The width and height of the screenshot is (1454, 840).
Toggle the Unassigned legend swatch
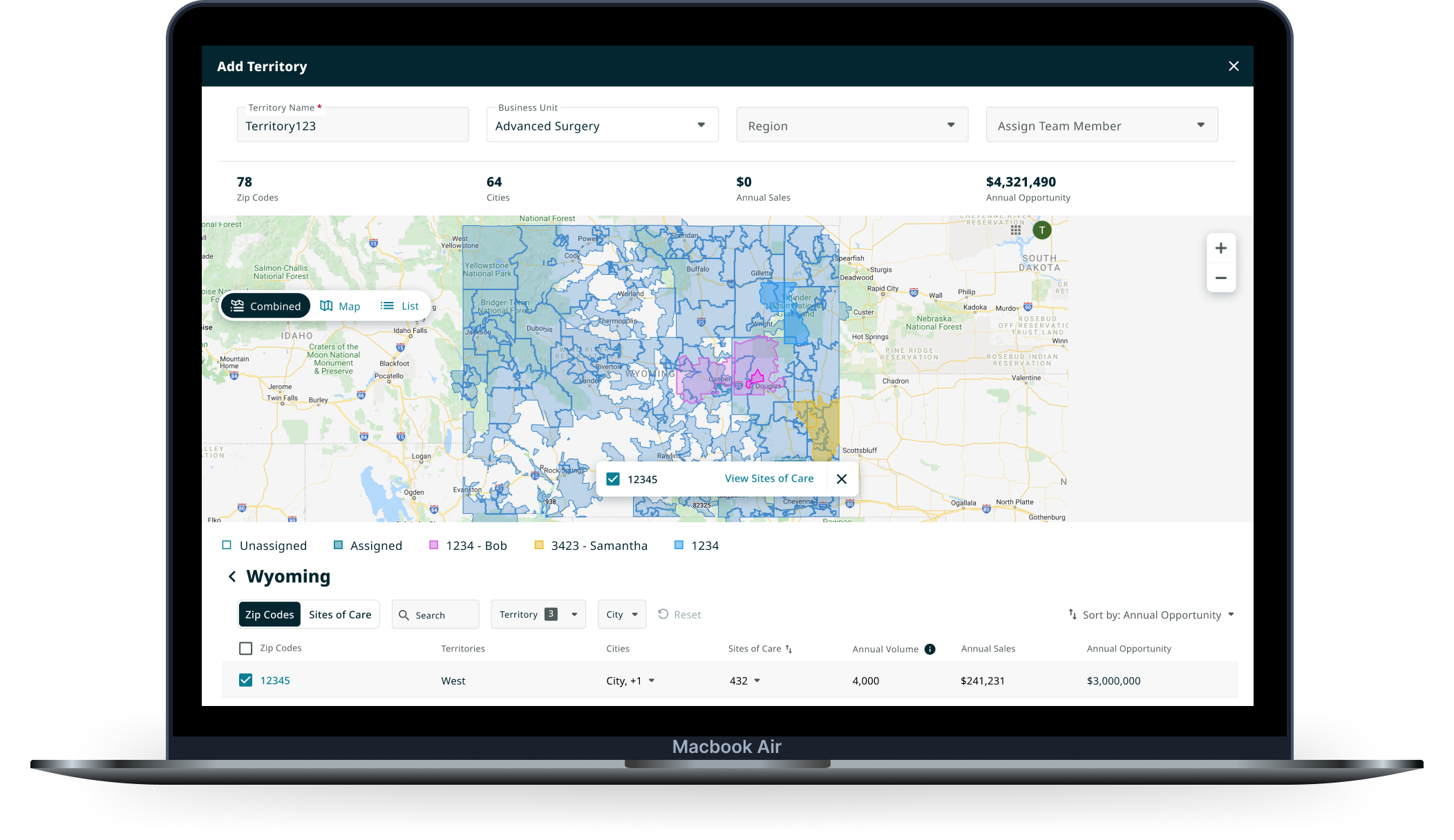227,545
